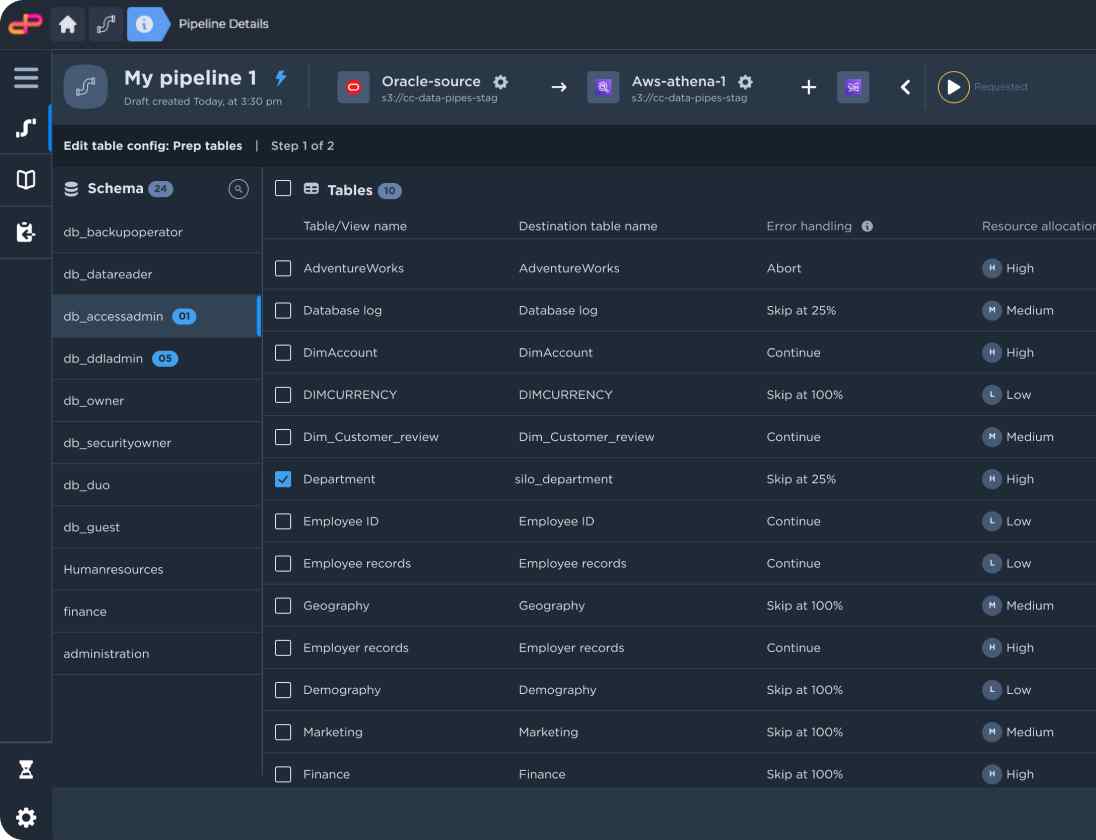Select the db_owner schema
1096x840 pixels.
(156, 400)
